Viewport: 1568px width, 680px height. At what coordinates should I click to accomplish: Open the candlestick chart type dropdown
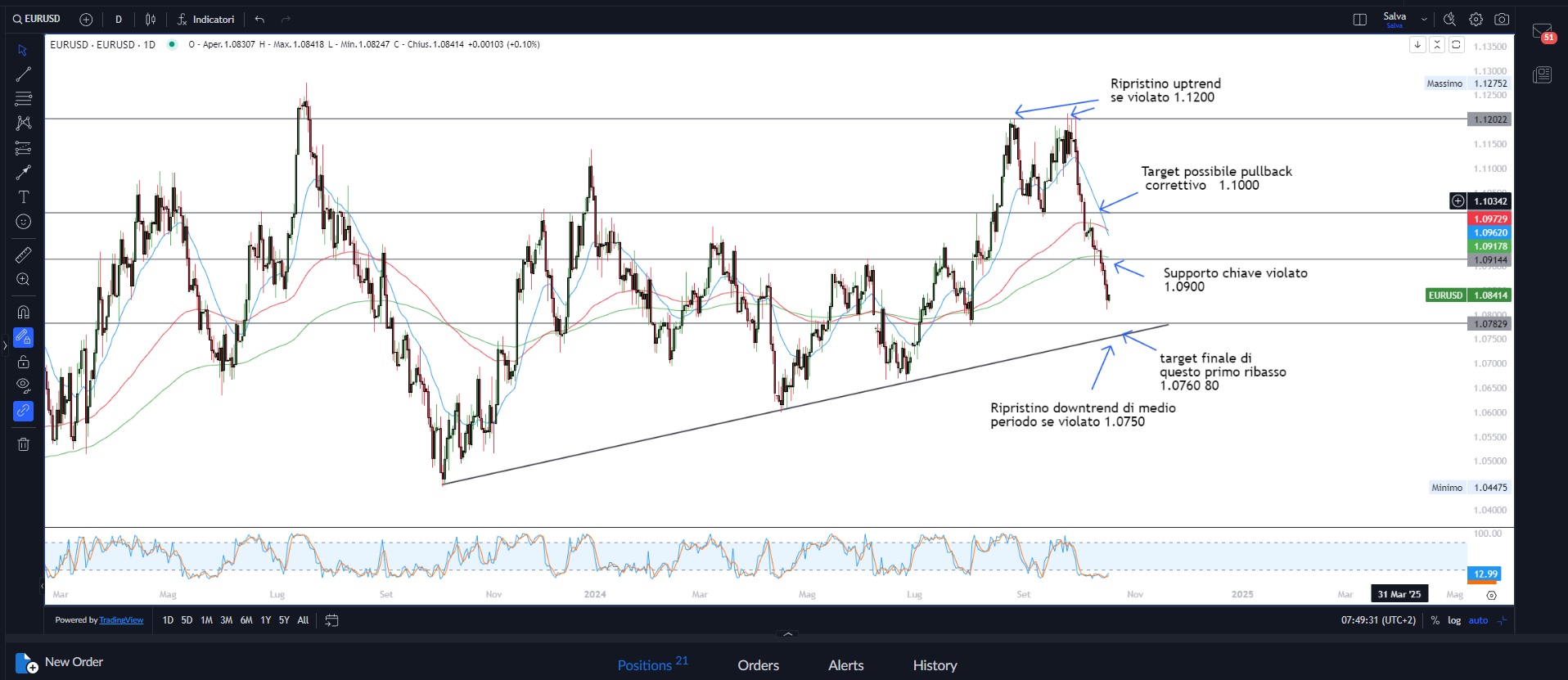pyautogui.click(x=151, y=20)
